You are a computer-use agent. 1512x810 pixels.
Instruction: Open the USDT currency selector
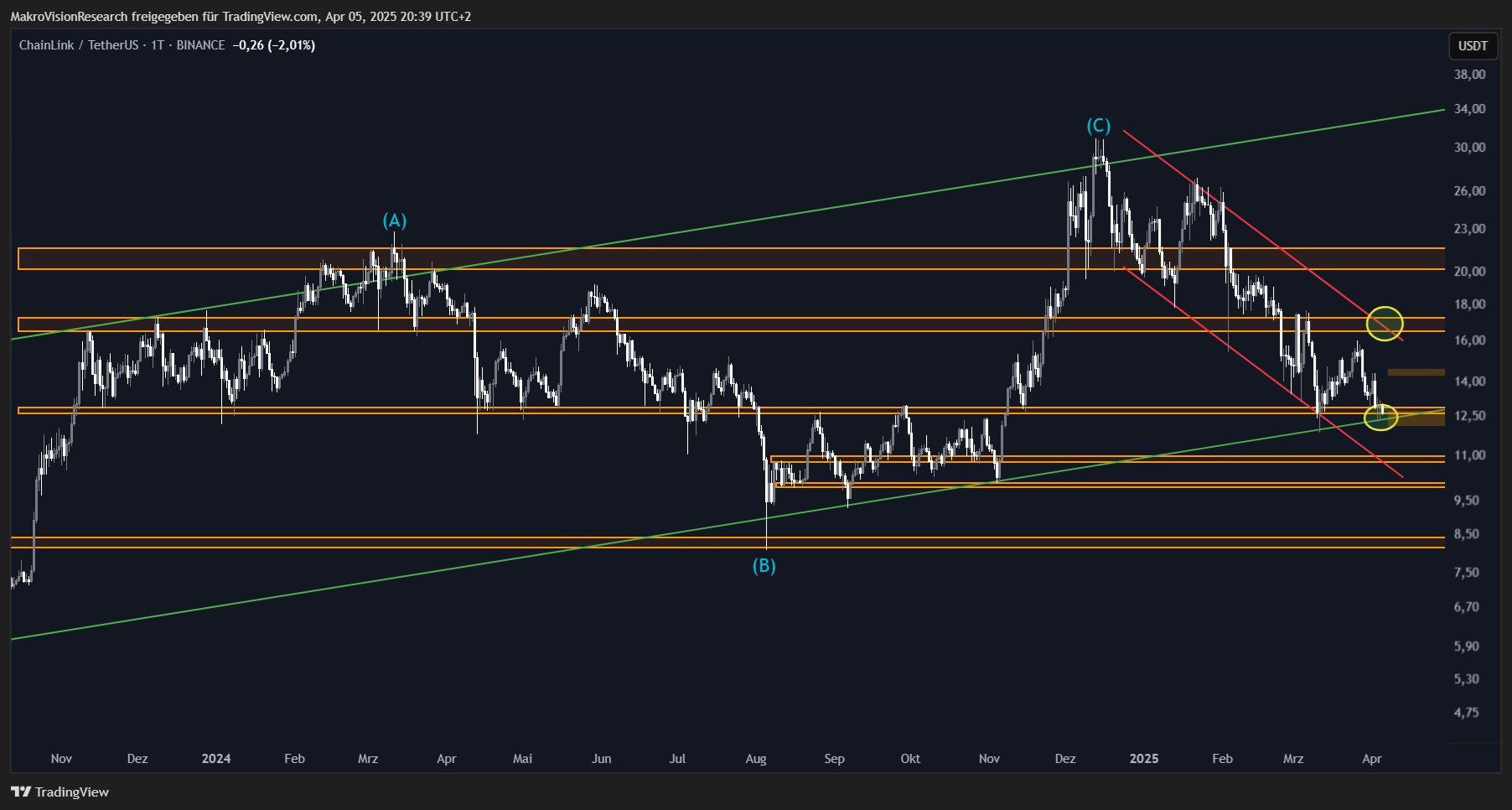[x=1473, y=46]
